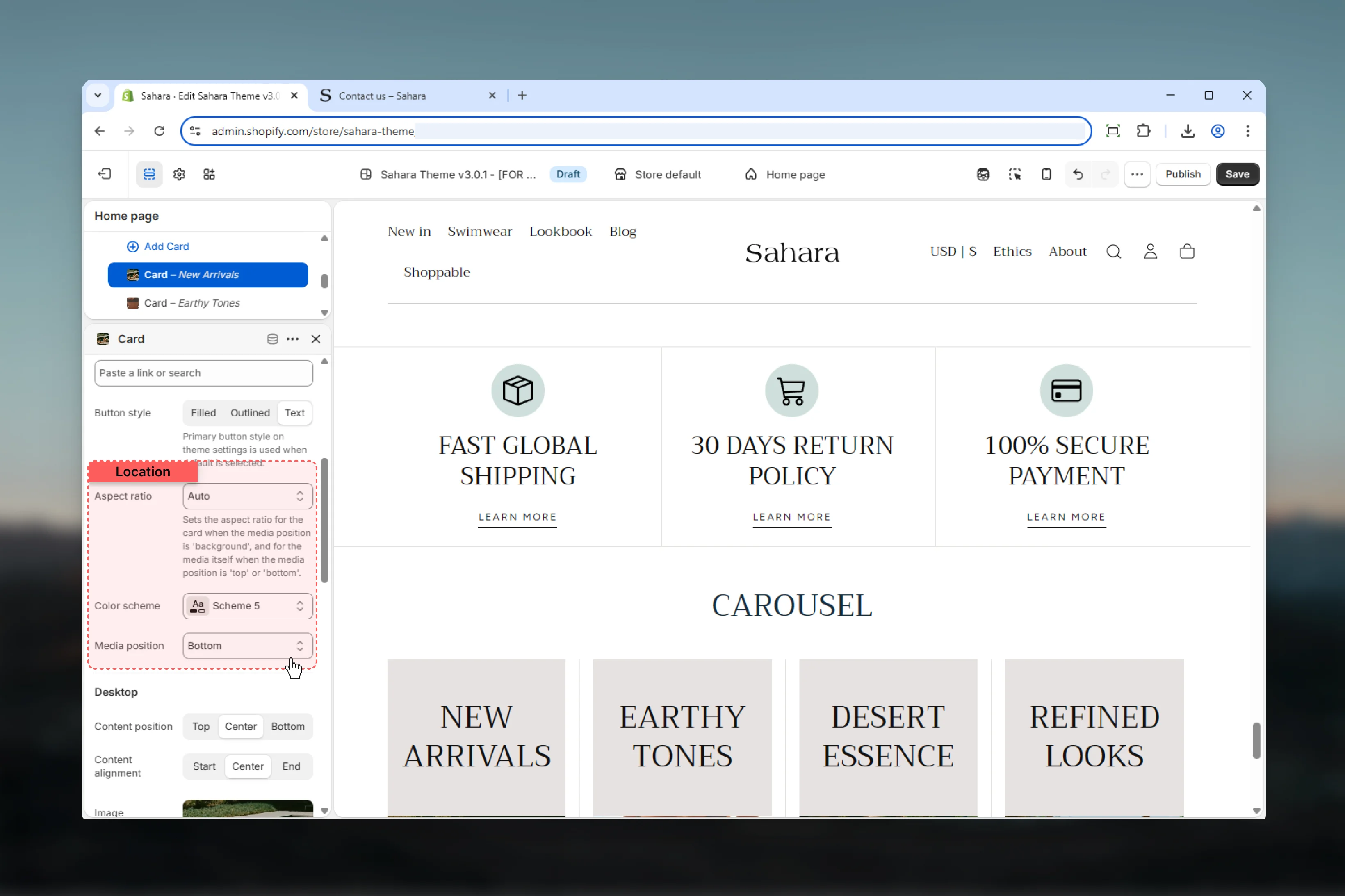Click the browser address bar
Screen dimensions: 1345x896
coord(636,131)
